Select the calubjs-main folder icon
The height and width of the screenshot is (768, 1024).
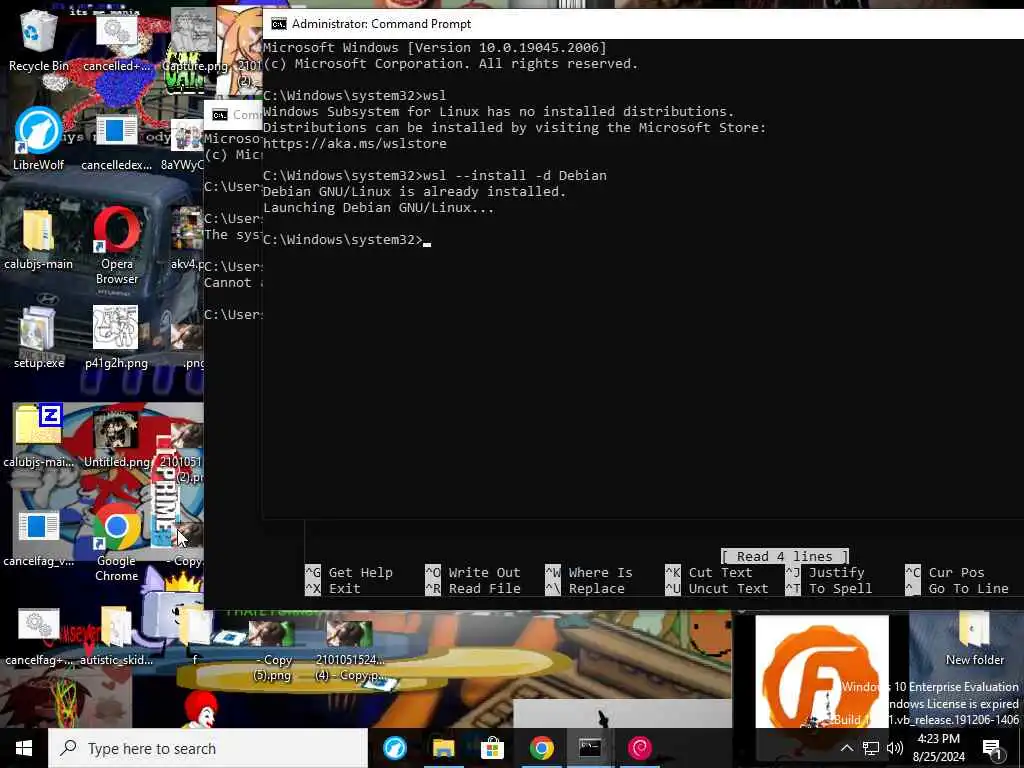(38, 239)
